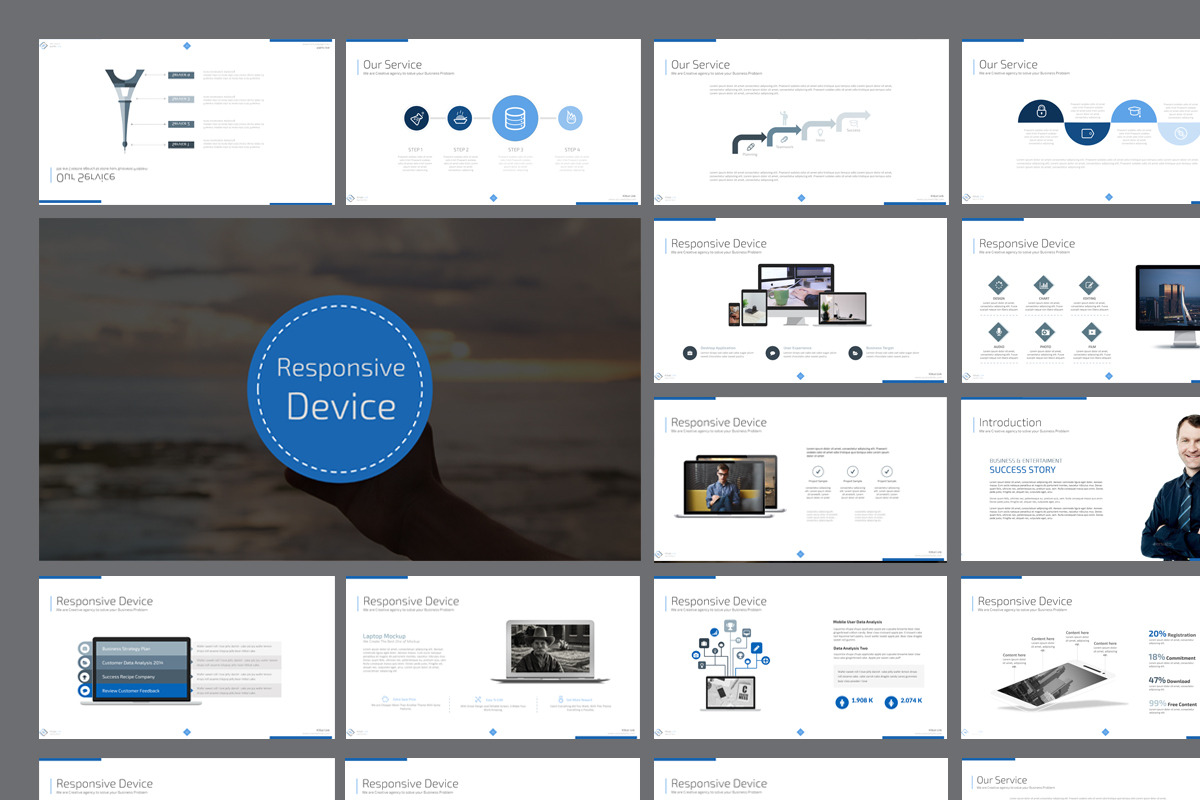Click the Business Target folder icon

pyautogui.click(x=856, y=353)
